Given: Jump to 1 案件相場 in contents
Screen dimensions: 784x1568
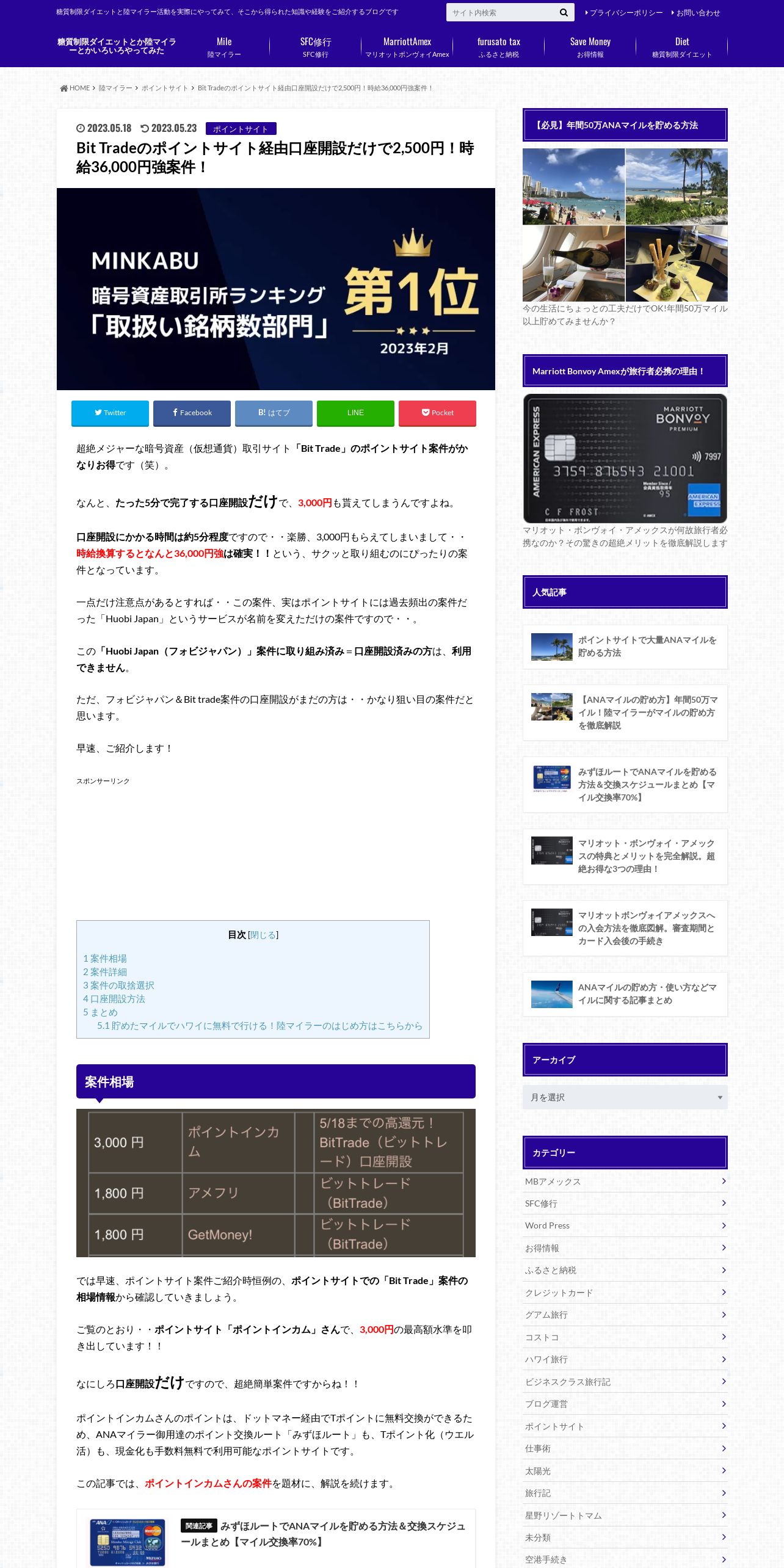Looking at the screenshot, I should click(x=105, y=959).
